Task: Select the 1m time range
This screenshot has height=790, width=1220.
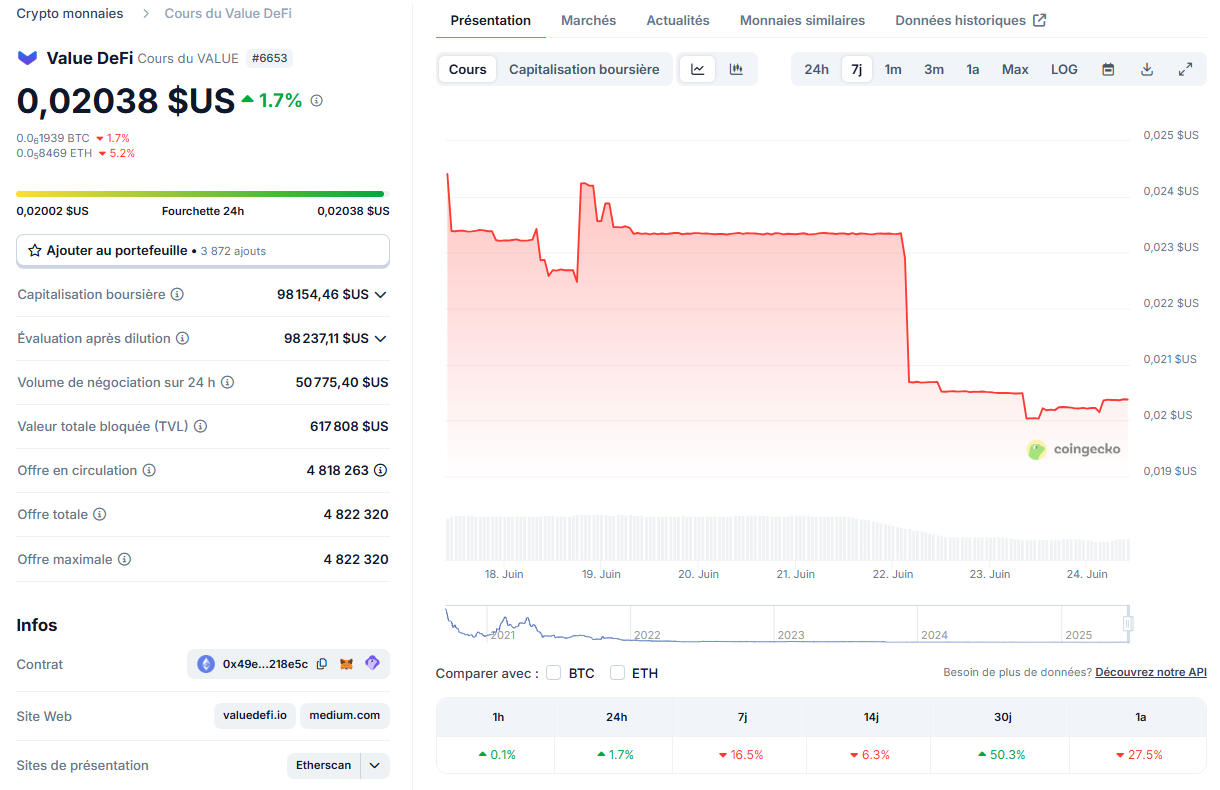Action: pos(893,69)
